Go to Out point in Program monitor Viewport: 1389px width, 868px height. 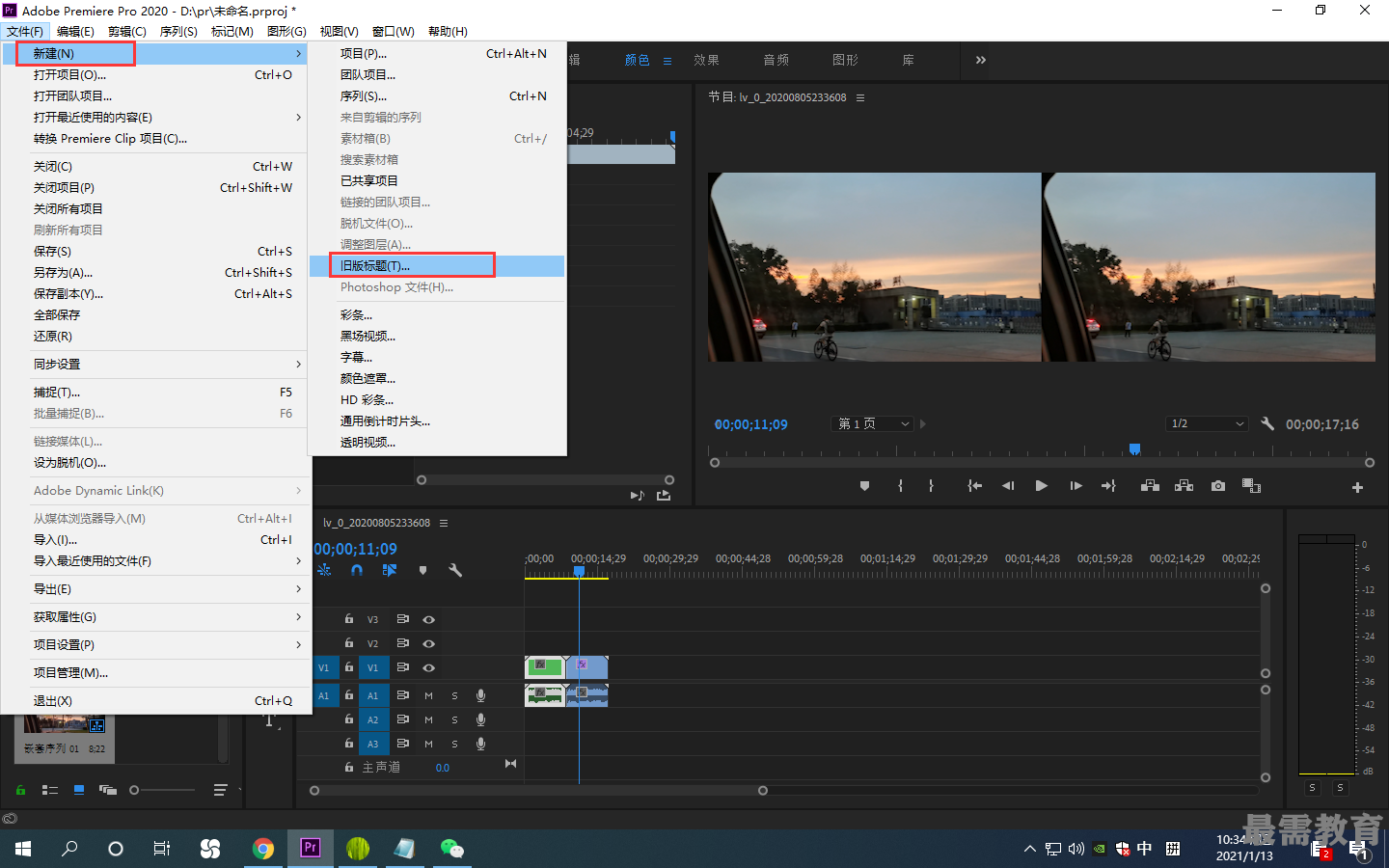1108,486
